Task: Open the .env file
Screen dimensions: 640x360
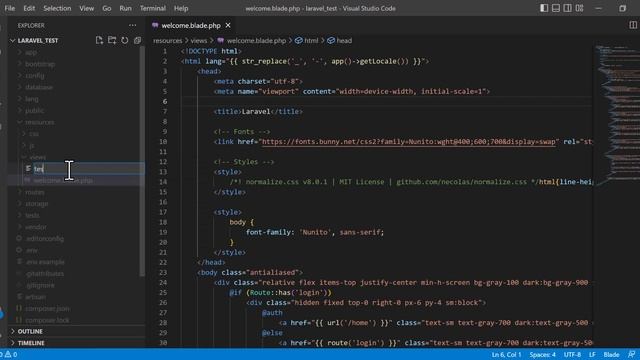Action: (x=31, y=250)
